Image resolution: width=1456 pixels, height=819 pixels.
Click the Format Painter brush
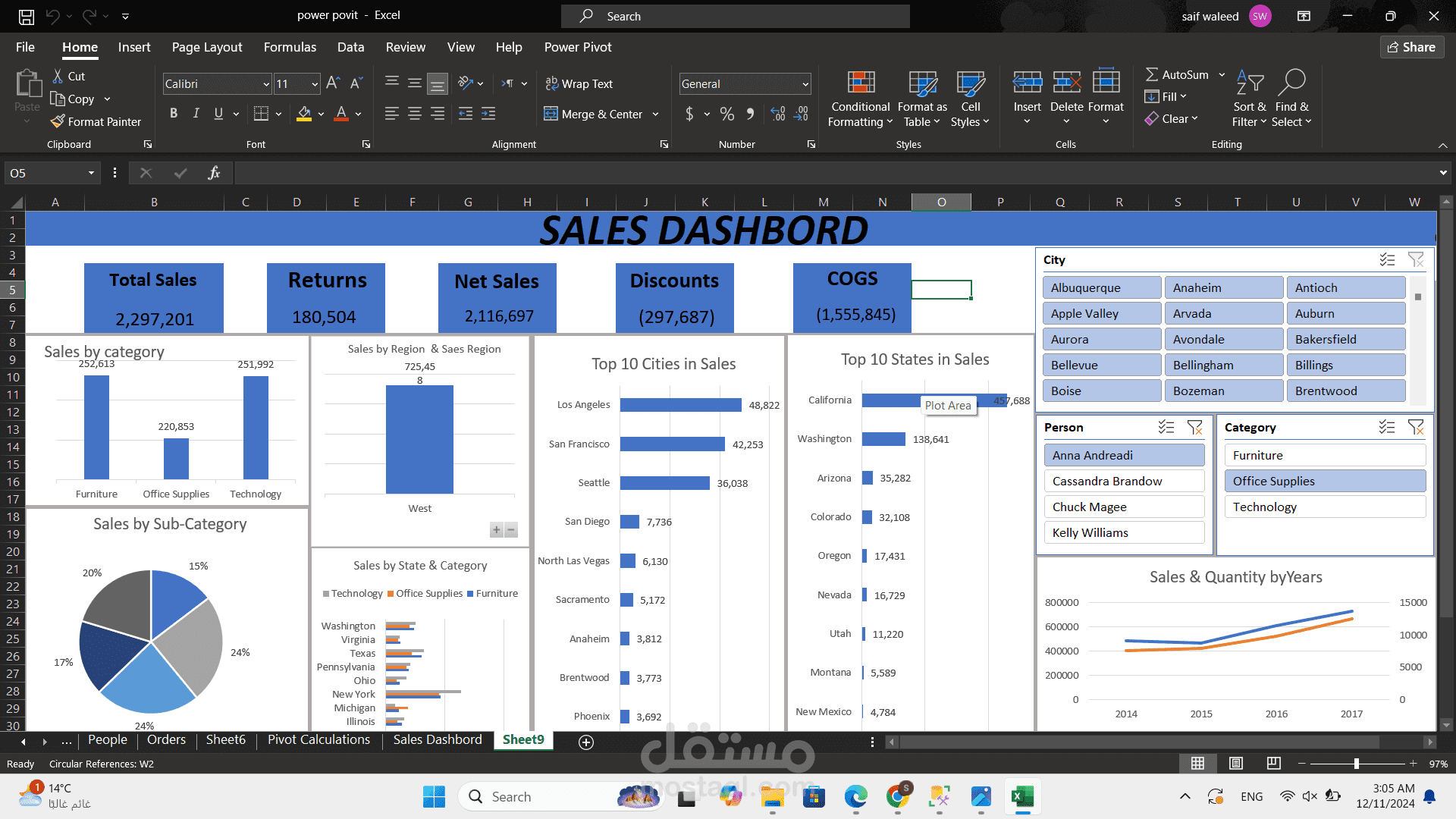[58, 121]
